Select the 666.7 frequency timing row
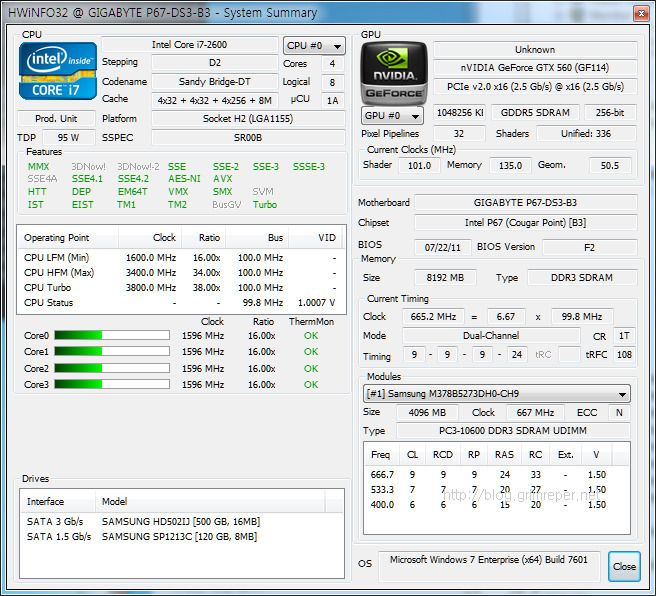This screenshot has width=656, height=596. (496, 475)
